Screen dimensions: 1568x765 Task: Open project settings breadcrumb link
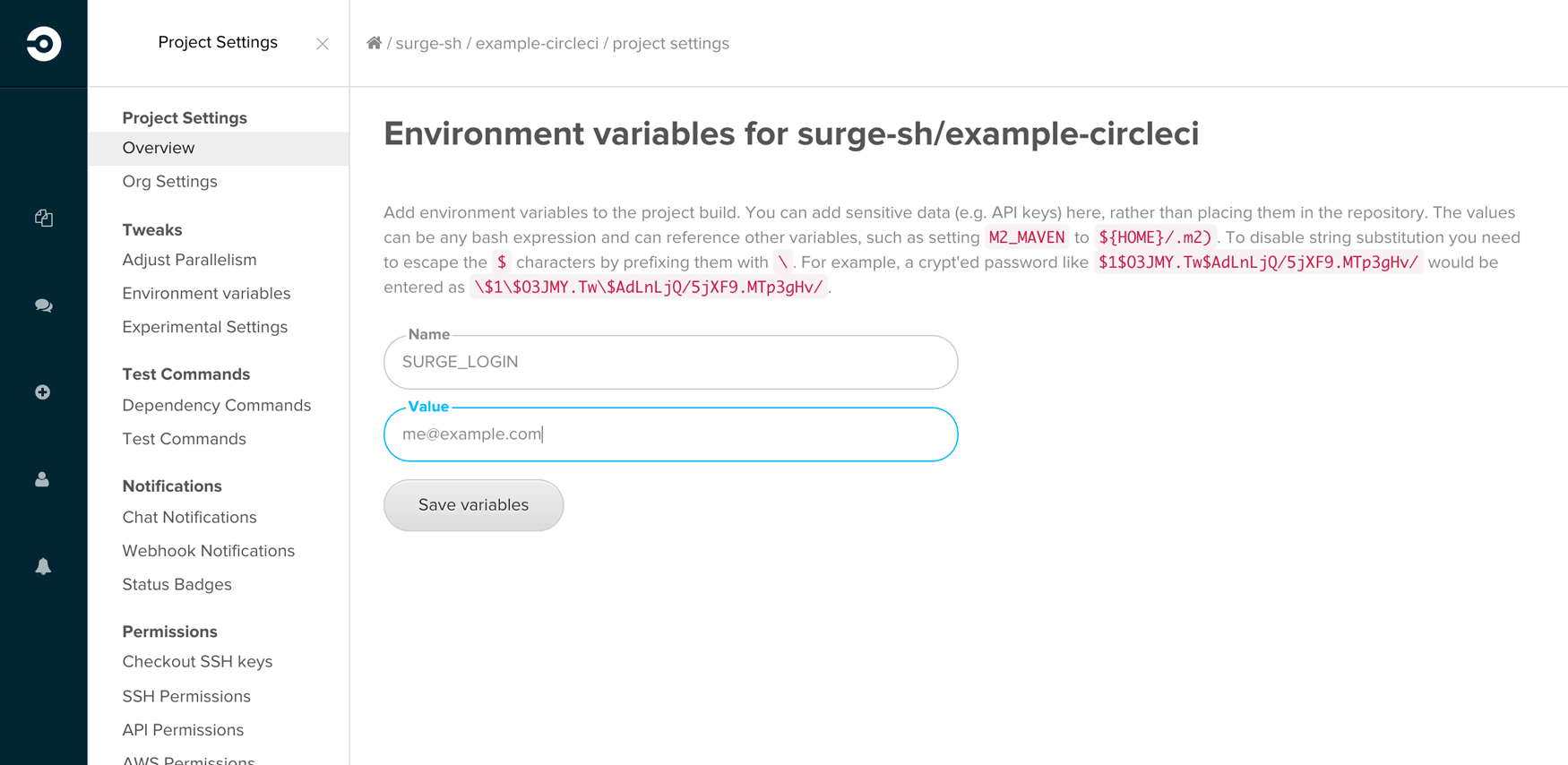point(671,43)
